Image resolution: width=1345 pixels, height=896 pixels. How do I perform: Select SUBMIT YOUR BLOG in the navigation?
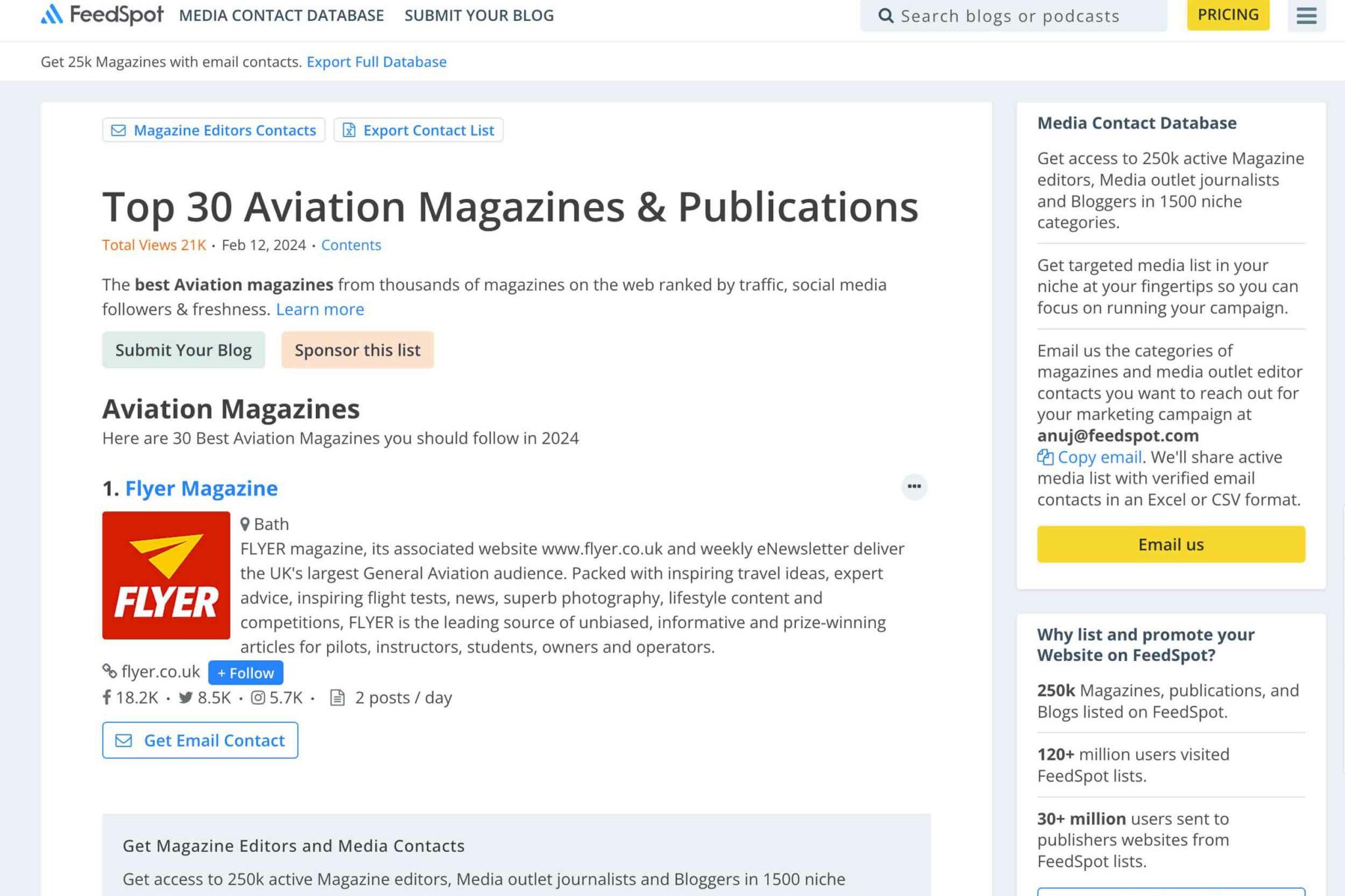tap(479, 15)
